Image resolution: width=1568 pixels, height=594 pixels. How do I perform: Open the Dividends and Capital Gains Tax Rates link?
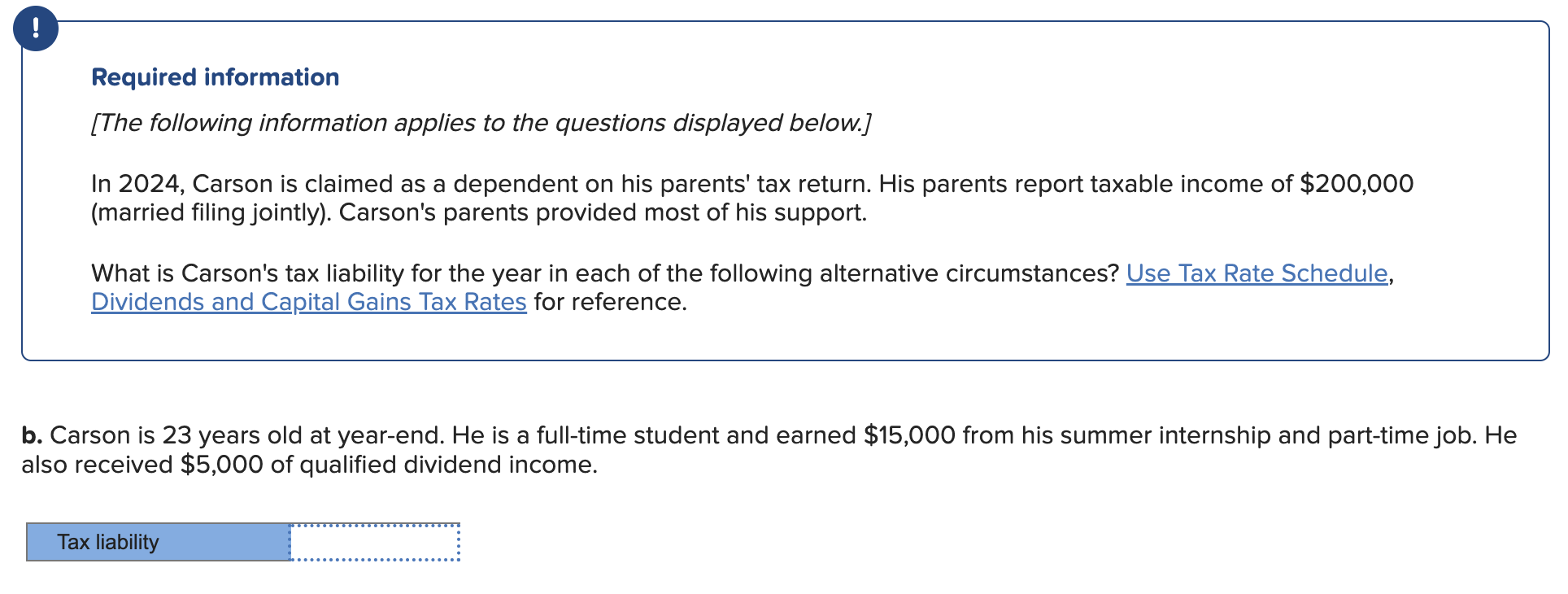point(307,302)
